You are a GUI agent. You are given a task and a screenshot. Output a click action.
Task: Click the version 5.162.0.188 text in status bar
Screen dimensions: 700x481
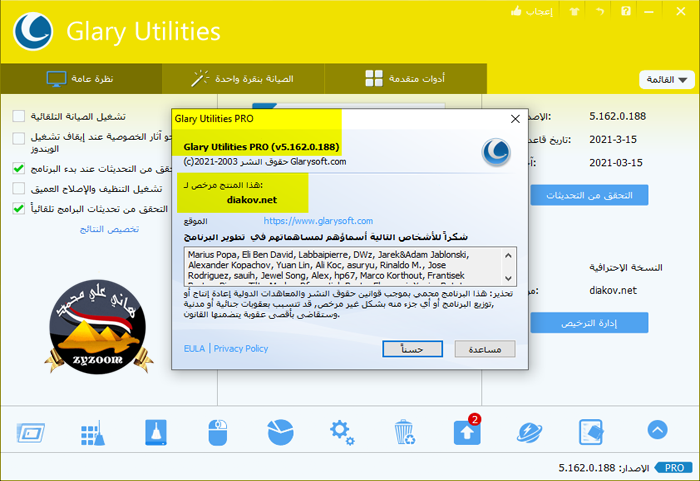pyautogui.click(x=587, y=468)
